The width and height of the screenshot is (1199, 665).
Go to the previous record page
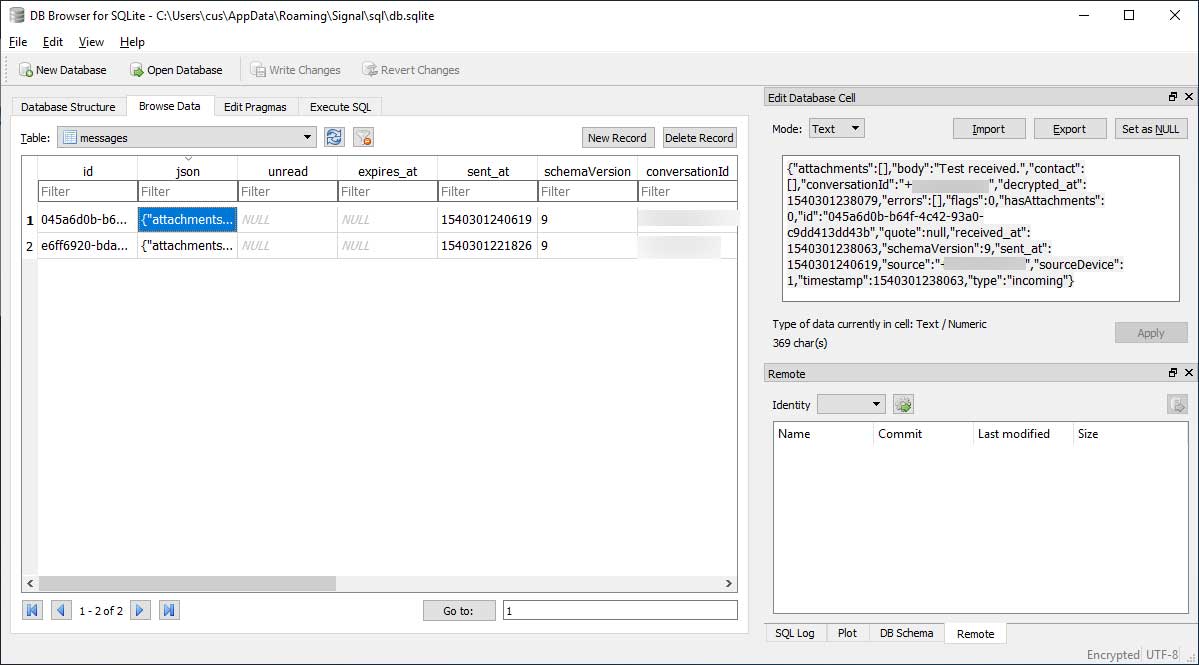[x=60, y=610]
